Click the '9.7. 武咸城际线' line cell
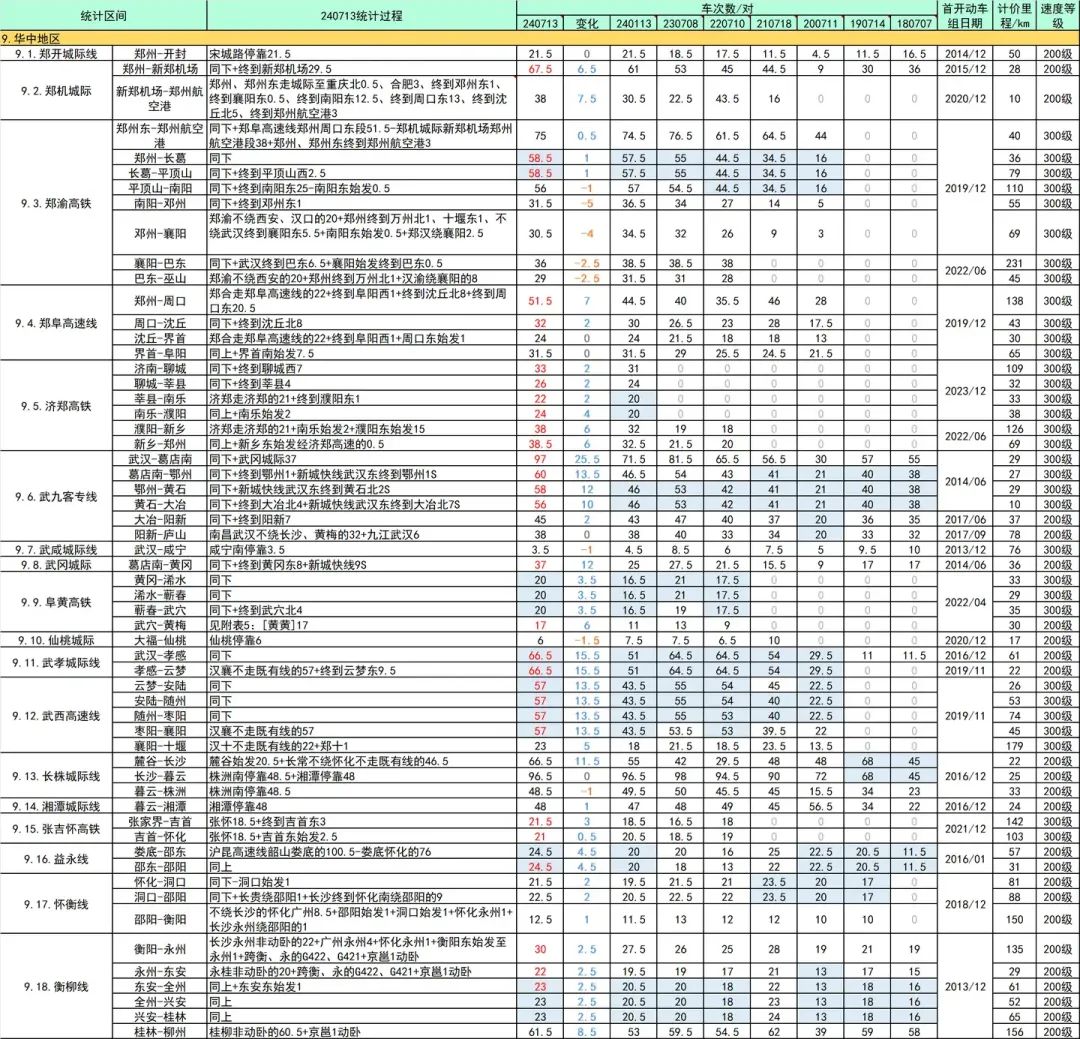1080x1039 pixels. pyautogui.click(x=56, y=550)
